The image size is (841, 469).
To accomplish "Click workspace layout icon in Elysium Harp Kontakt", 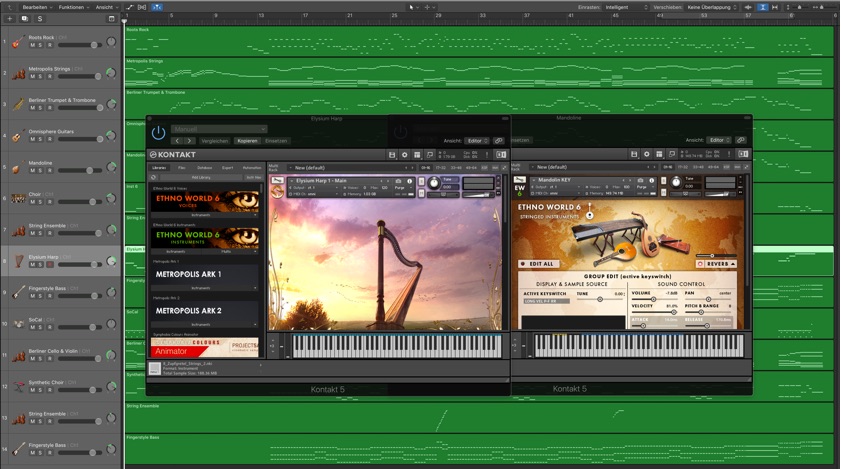I will click(417, 155).
